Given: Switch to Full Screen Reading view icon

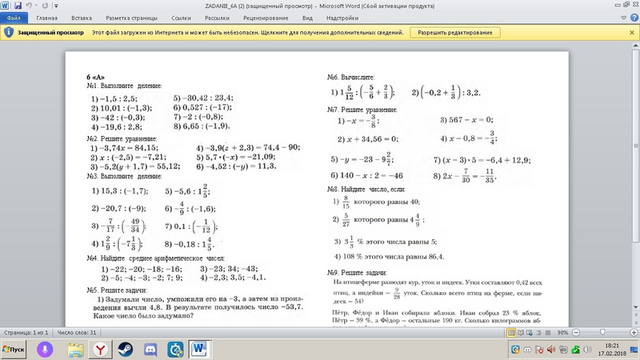Looking at the screenshot, I should [x=521, y=333].
